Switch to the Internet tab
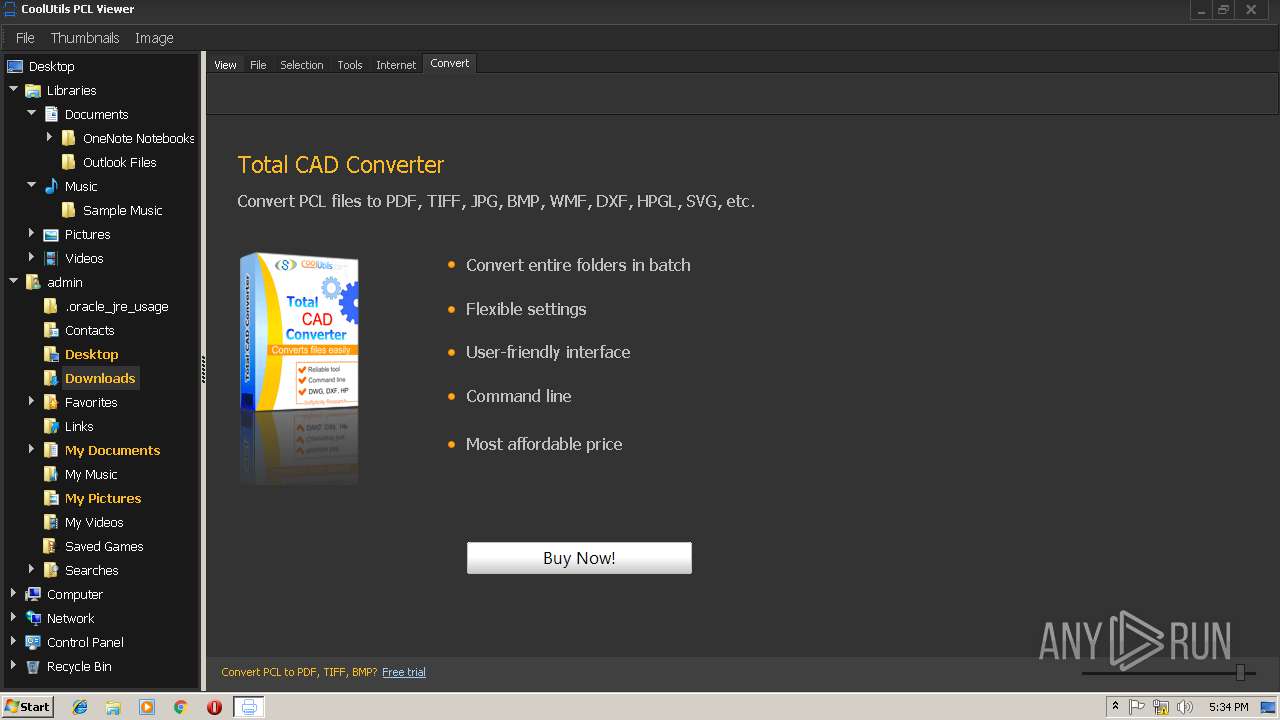 396,65
